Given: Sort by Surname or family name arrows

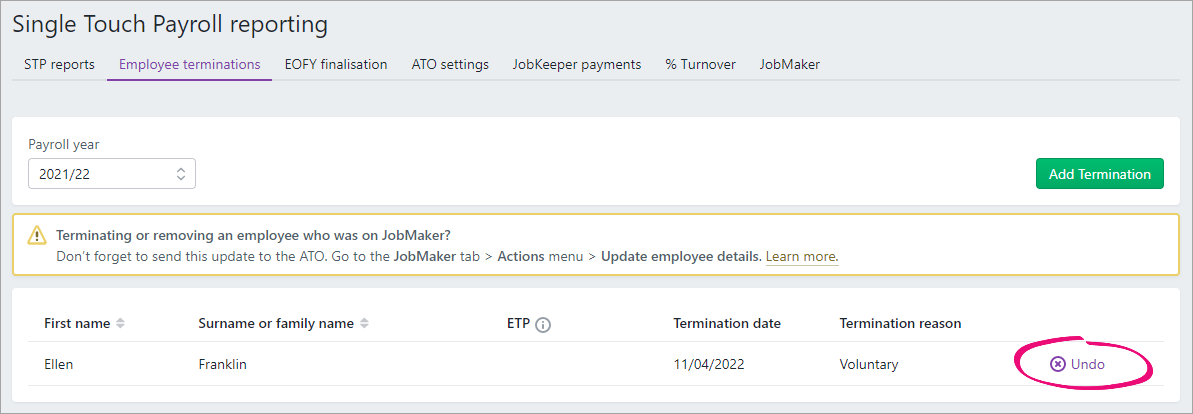Looking at the screenshot, I should (364, 323).
